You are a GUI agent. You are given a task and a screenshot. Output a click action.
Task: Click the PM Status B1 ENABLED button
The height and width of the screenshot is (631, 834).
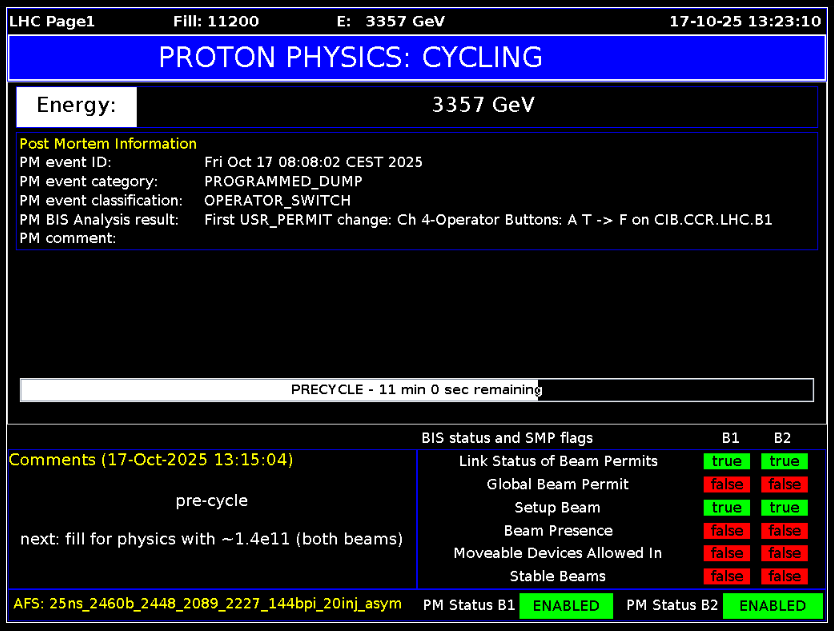565,606
